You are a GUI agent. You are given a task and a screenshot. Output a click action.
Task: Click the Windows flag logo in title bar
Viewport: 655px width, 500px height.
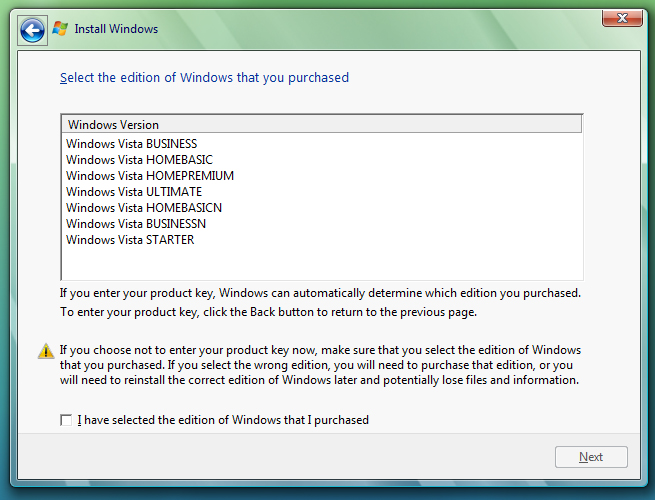pyautogui.click(x=60, y=28)
